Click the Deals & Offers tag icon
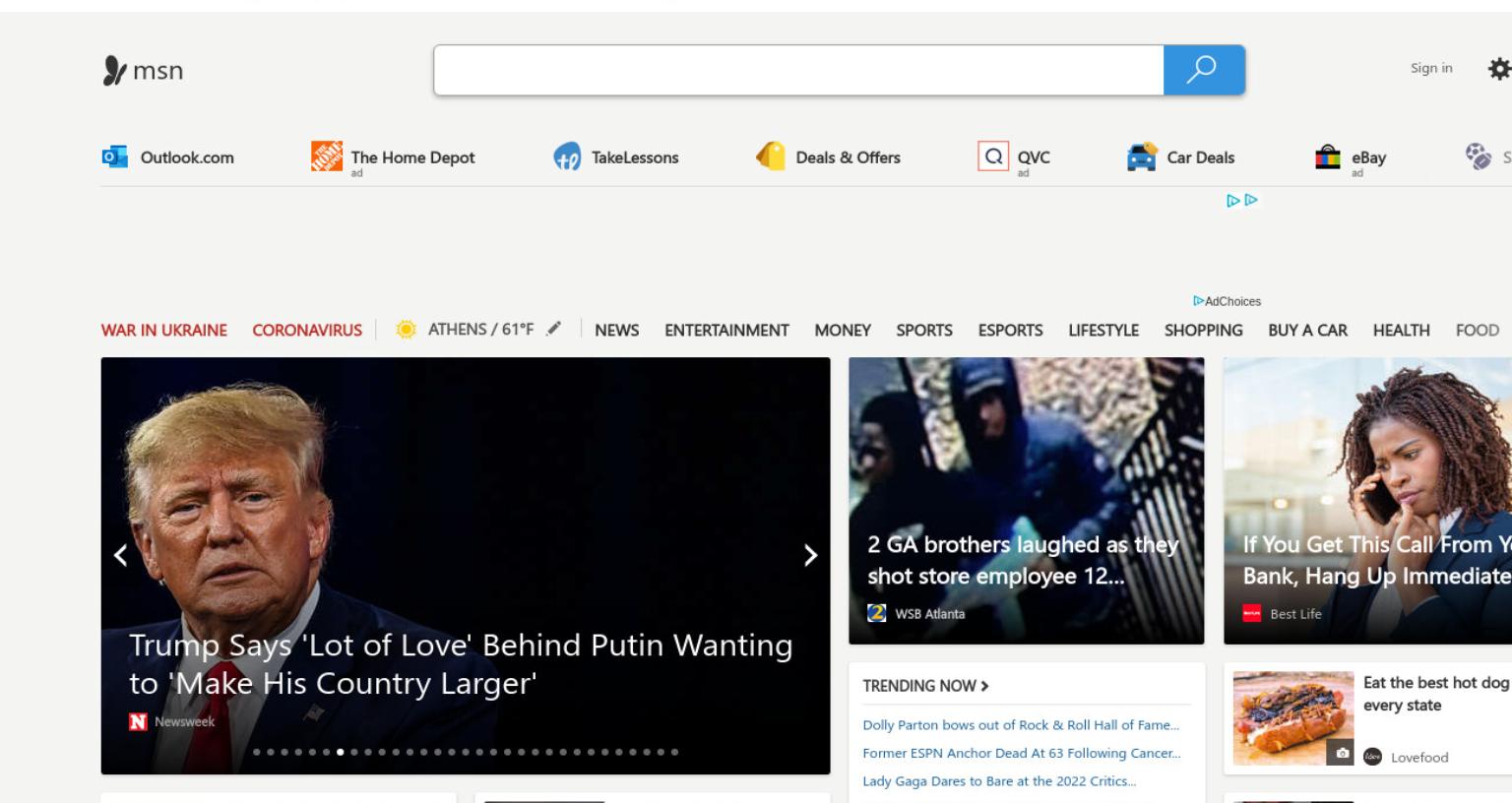Image resolution: width=1512 pixels, height=803 pixels. coord(771,155)
